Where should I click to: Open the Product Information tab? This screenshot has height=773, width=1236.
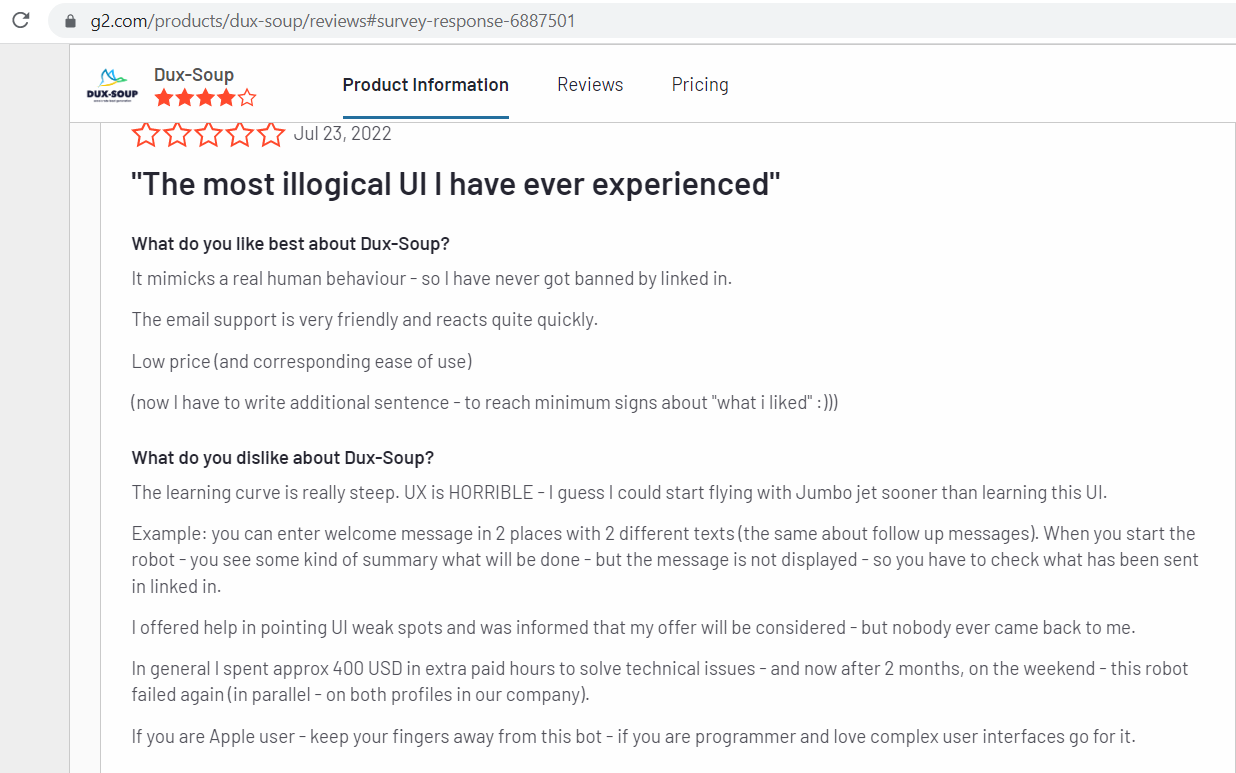pos(425,85)
